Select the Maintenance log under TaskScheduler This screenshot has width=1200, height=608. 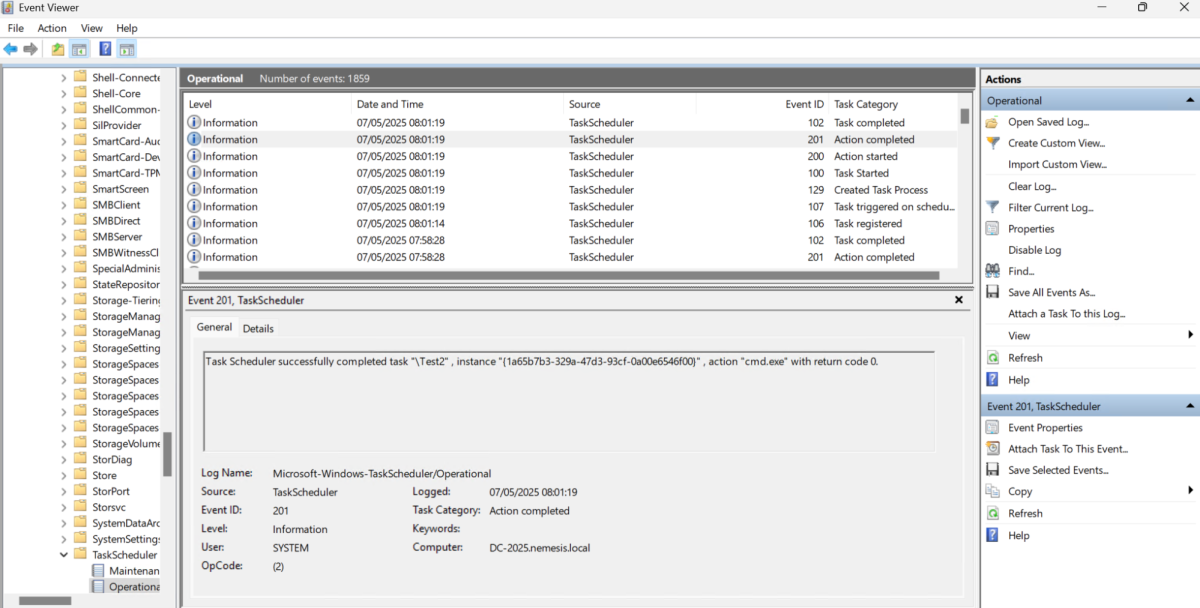128,570
